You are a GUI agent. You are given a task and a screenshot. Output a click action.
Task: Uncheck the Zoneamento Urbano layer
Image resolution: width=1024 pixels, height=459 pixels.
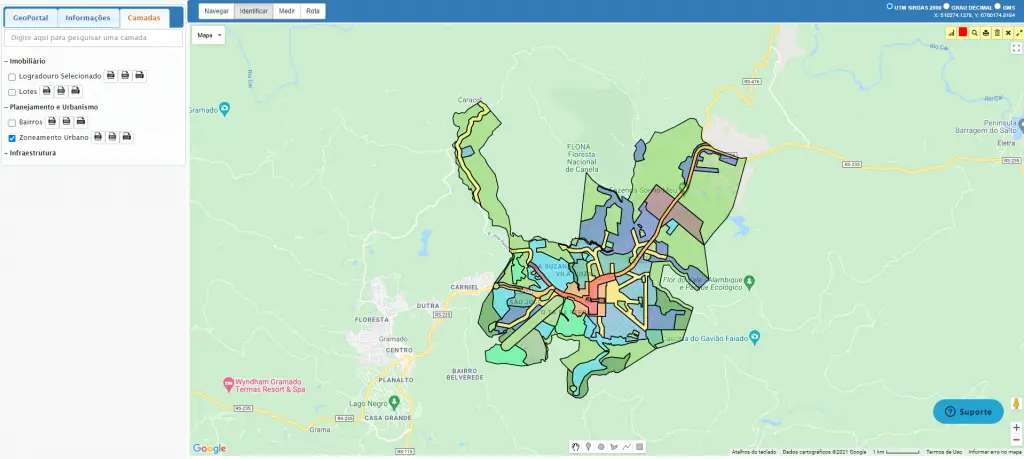(x=12, y=137)
